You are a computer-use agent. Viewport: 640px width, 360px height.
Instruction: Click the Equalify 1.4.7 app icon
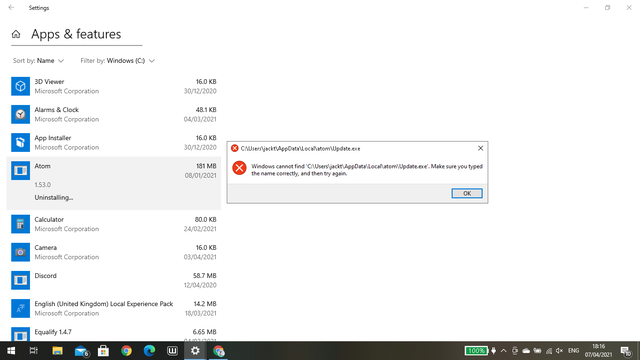(20, 334)
